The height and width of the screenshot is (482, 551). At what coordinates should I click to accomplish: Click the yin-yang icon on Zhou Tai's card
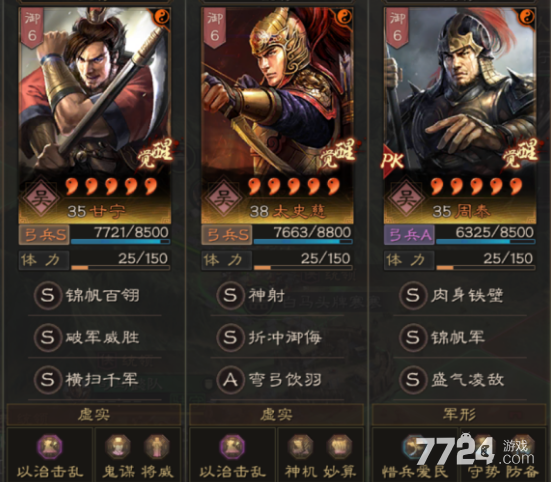[x=527, y=17]
